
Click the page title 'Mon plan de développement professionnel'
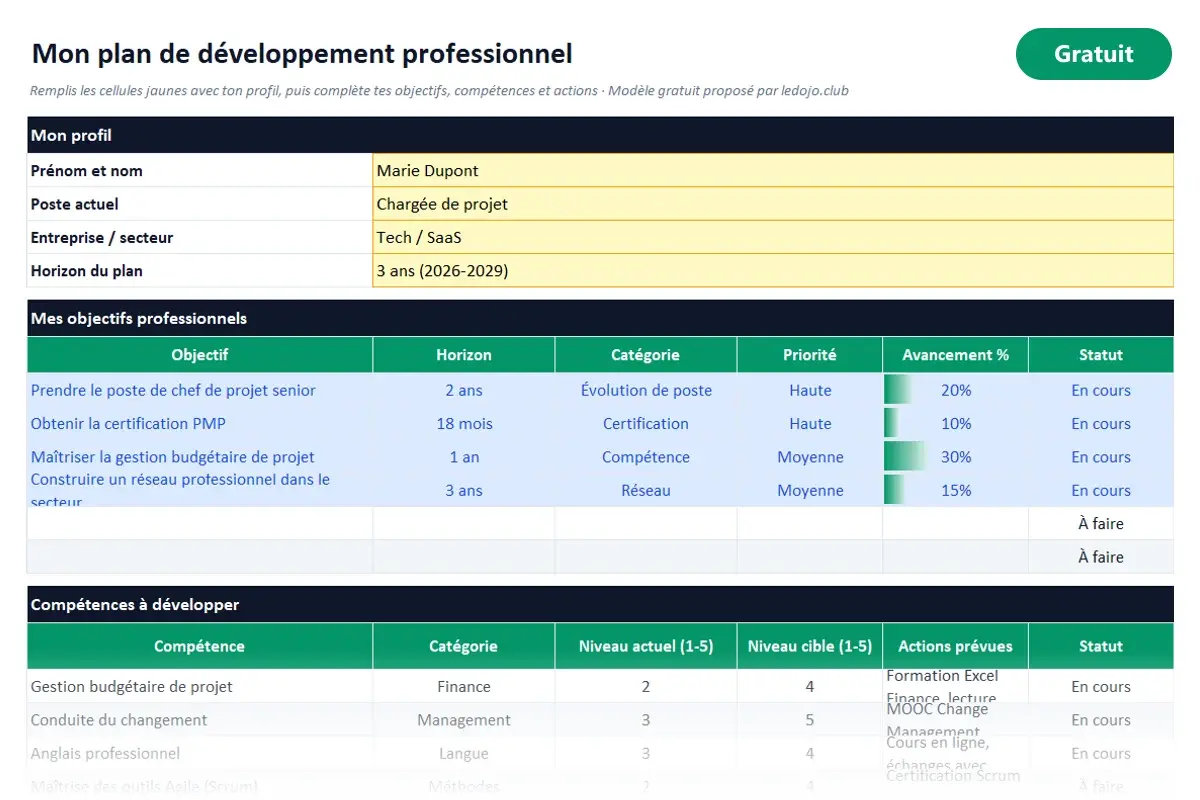pos(302,53)
